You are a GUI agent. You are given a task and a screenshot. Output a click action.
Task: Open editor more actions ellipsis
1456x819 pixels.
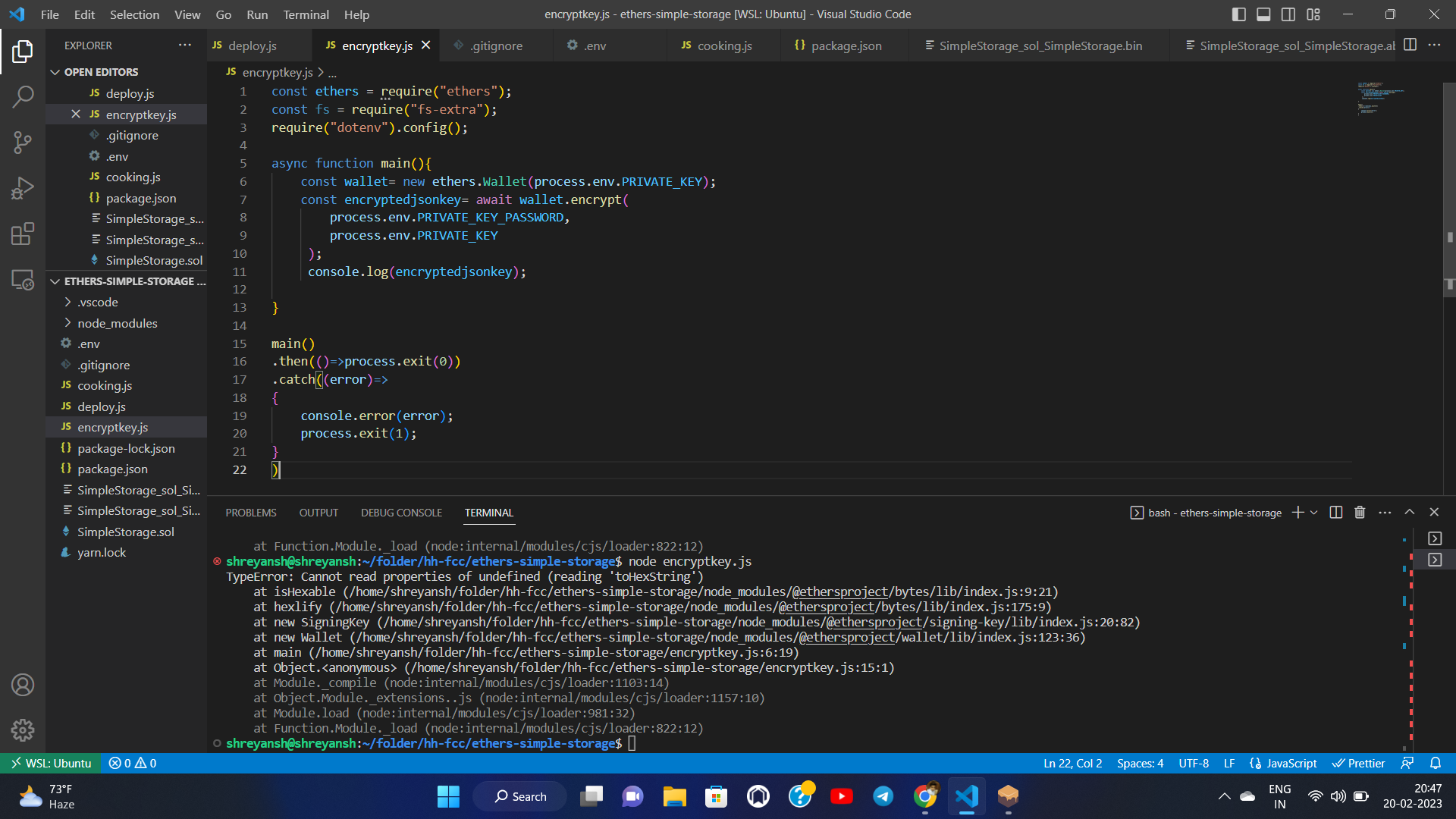point(1434,45)
